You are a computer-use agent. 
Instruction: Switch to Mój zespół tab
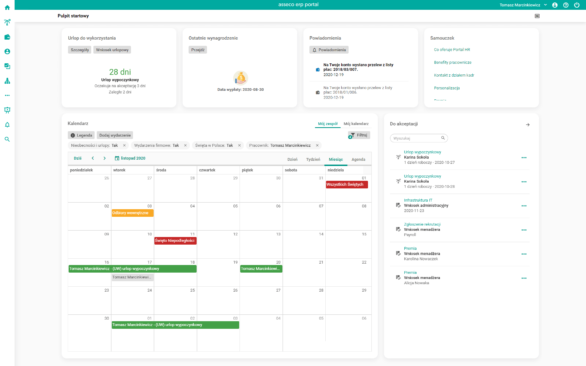tap(328, 124)
